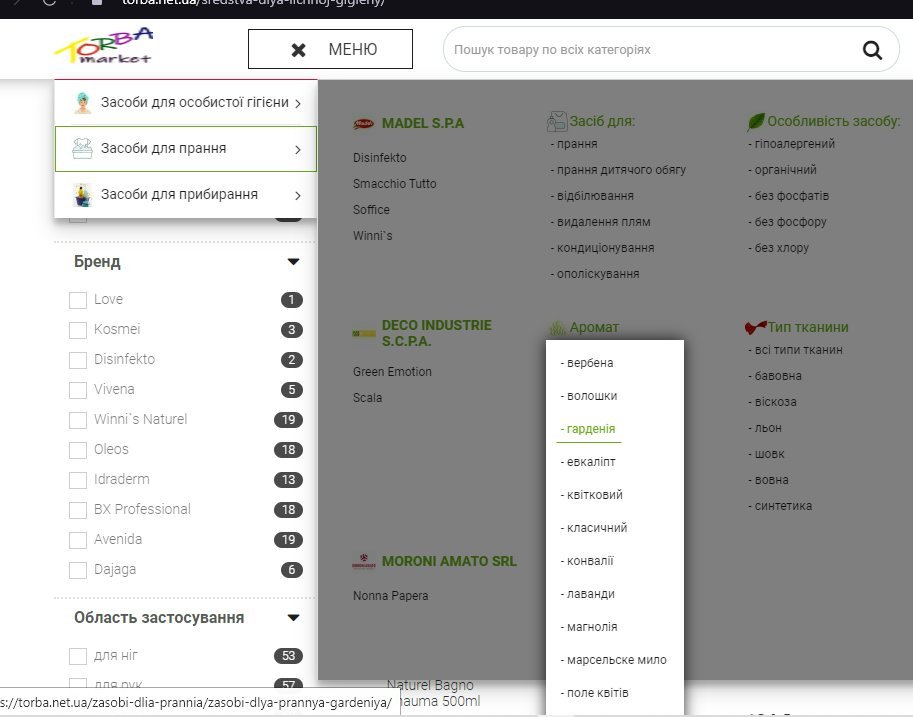Click the X icon on the menu button

tap(298, 50)
